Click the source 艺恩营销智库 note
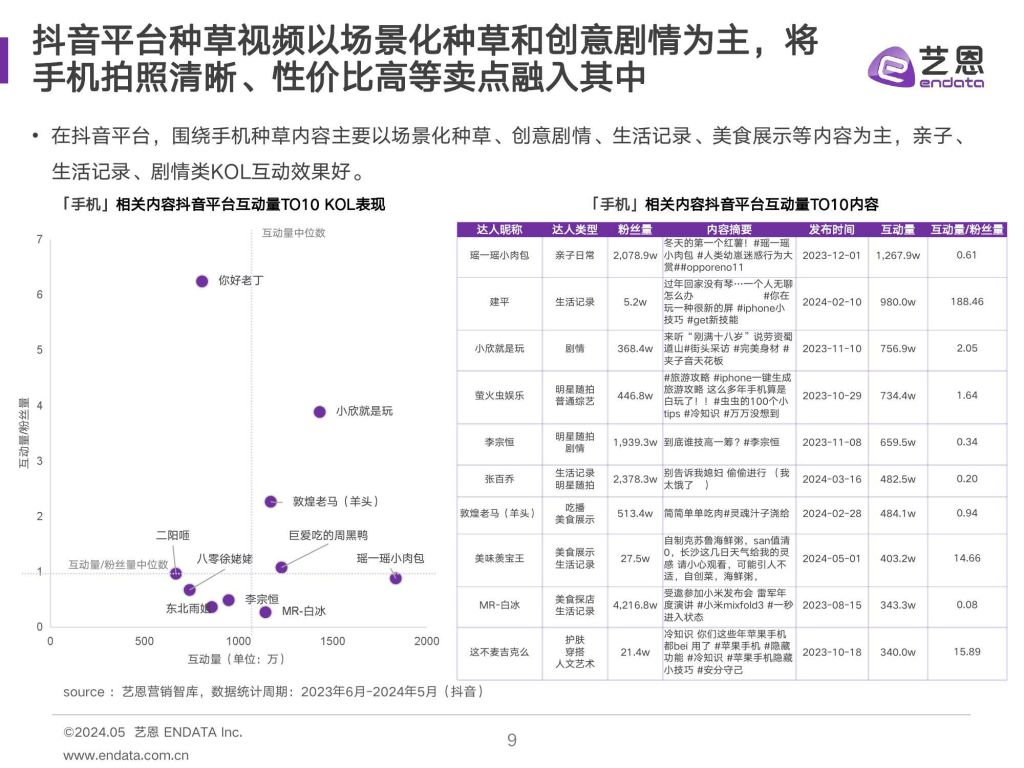The width and height of the screenshot is (1024, 768). [274, 692]
